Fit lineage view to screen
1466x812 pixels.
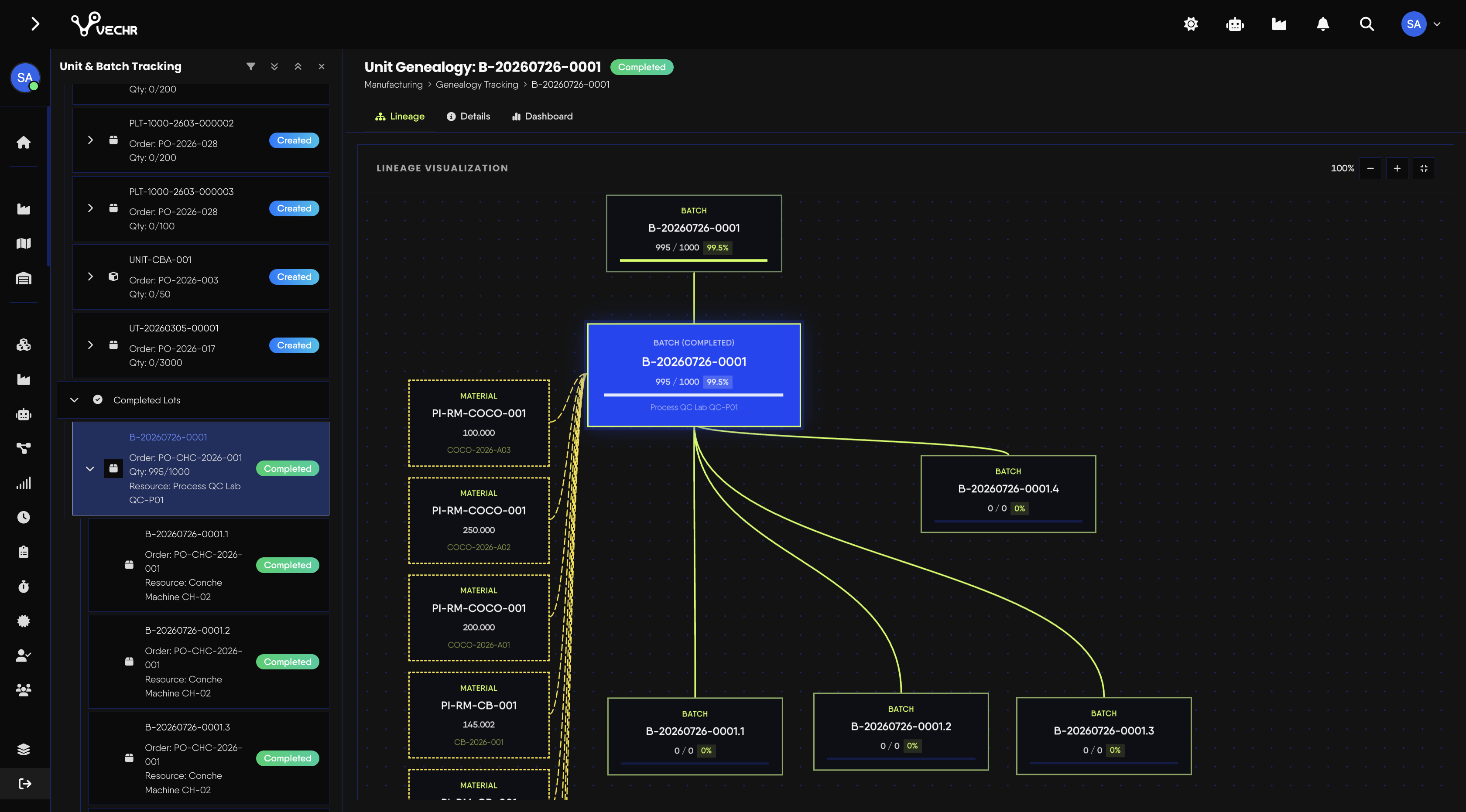coord(1424,168)
